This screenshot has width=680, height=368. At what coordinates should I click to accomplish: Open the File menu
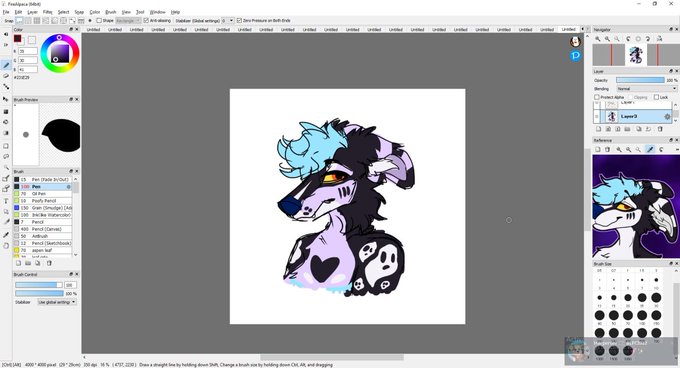point(6,12)
